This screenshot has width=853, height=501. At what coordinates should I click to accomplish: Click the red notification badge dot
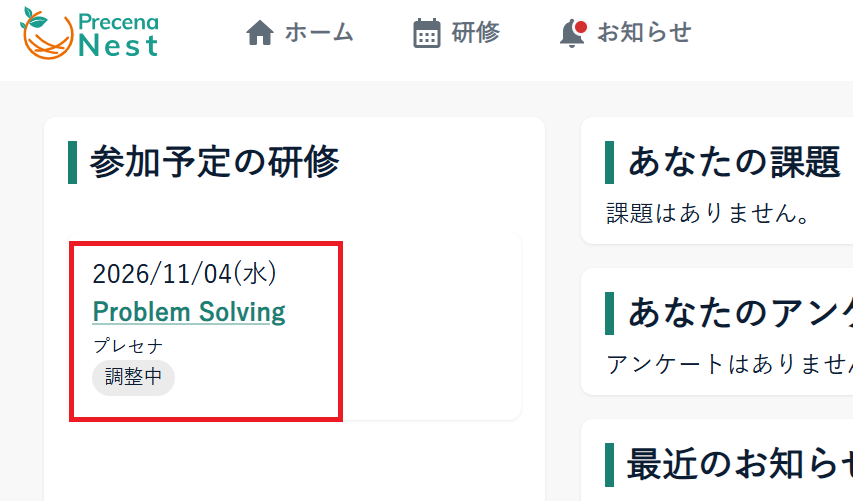pyautogui.click(x=581, y=26)
